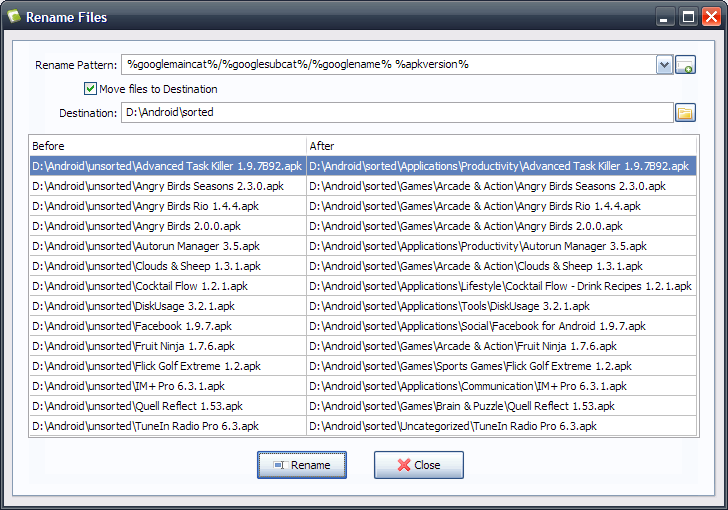Click After path Tools\DiskUsage 3.2.1.apk

[502, 306]
